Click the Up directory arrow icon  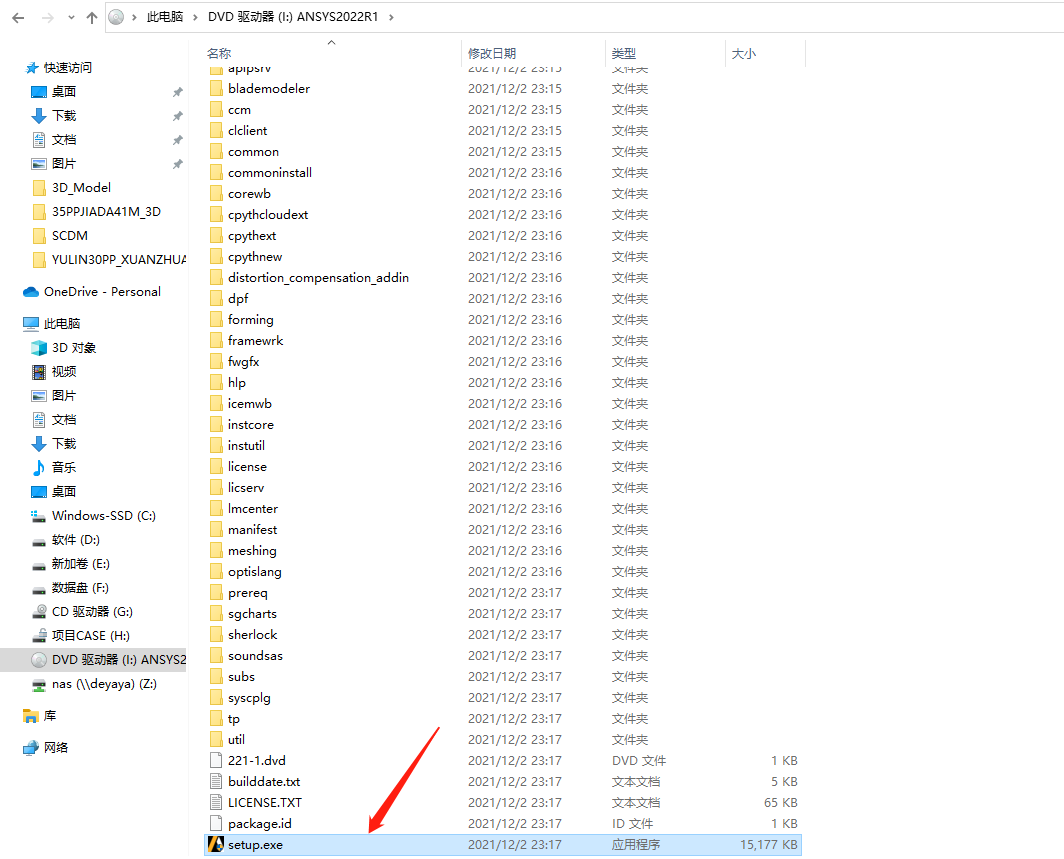92,18
